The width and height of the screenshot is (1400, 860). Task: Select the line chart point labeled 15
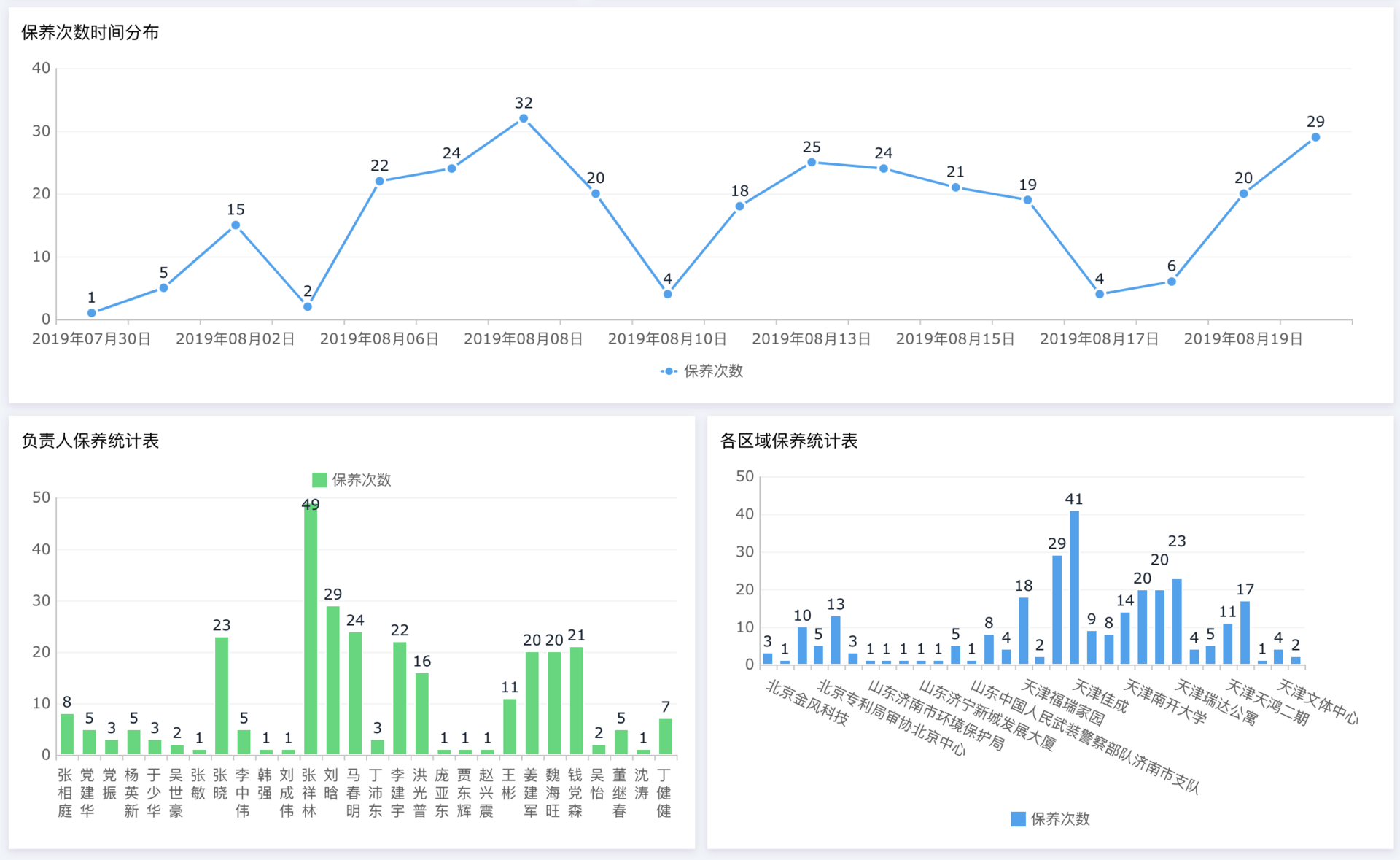coord(236,225)
